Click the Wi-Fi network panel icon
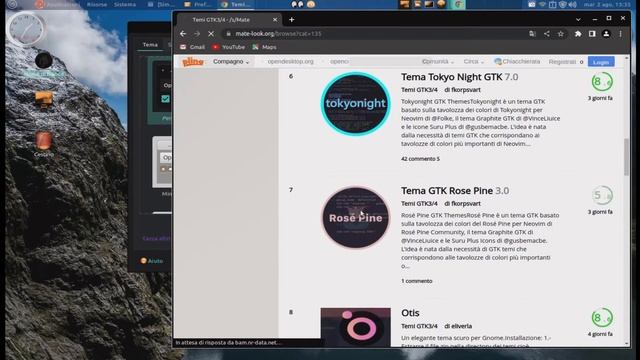This screenshot has height=360, width=640. [x=542, y=4]
